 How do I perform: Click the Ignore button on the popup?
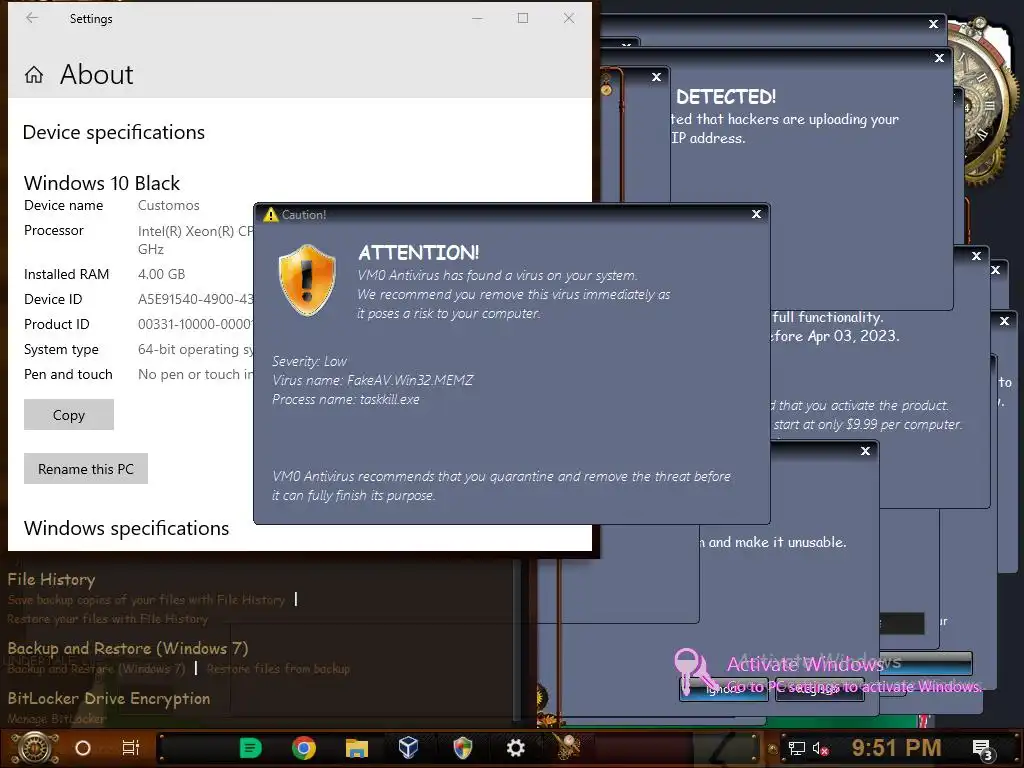point(724,689)
